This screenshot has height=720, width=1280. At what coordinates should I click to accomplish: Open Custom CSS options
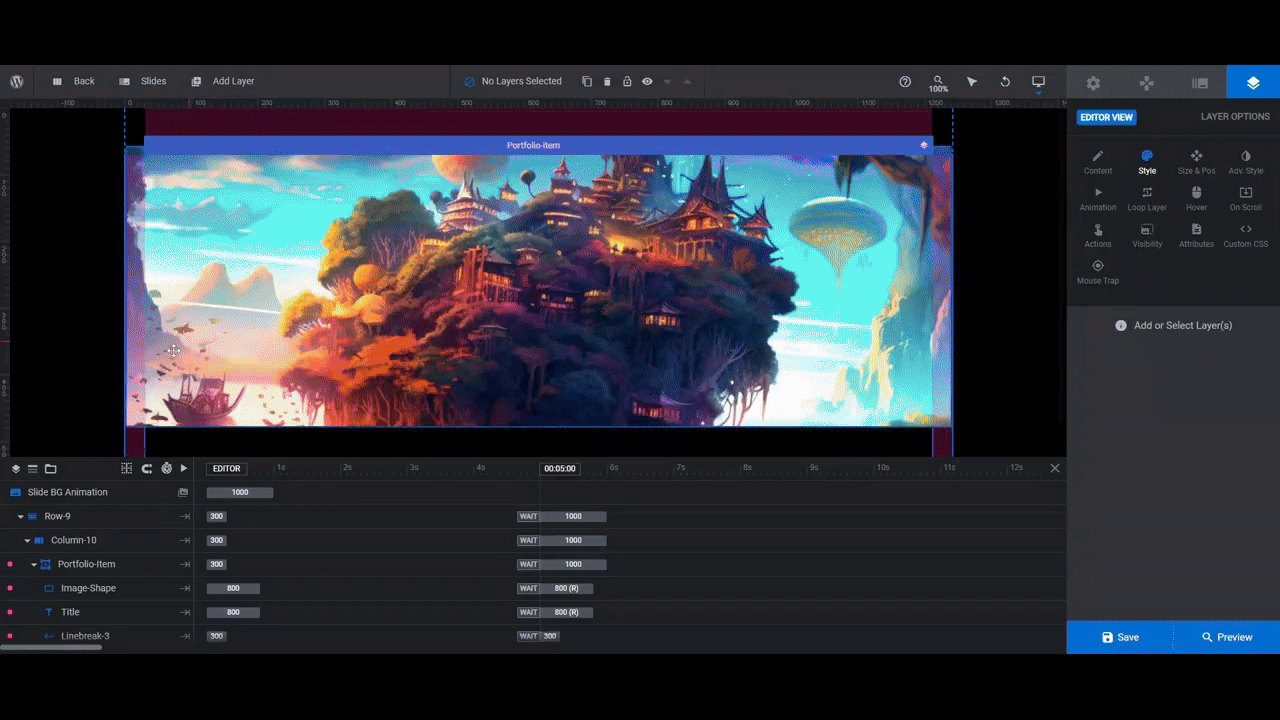(1246, 236)
